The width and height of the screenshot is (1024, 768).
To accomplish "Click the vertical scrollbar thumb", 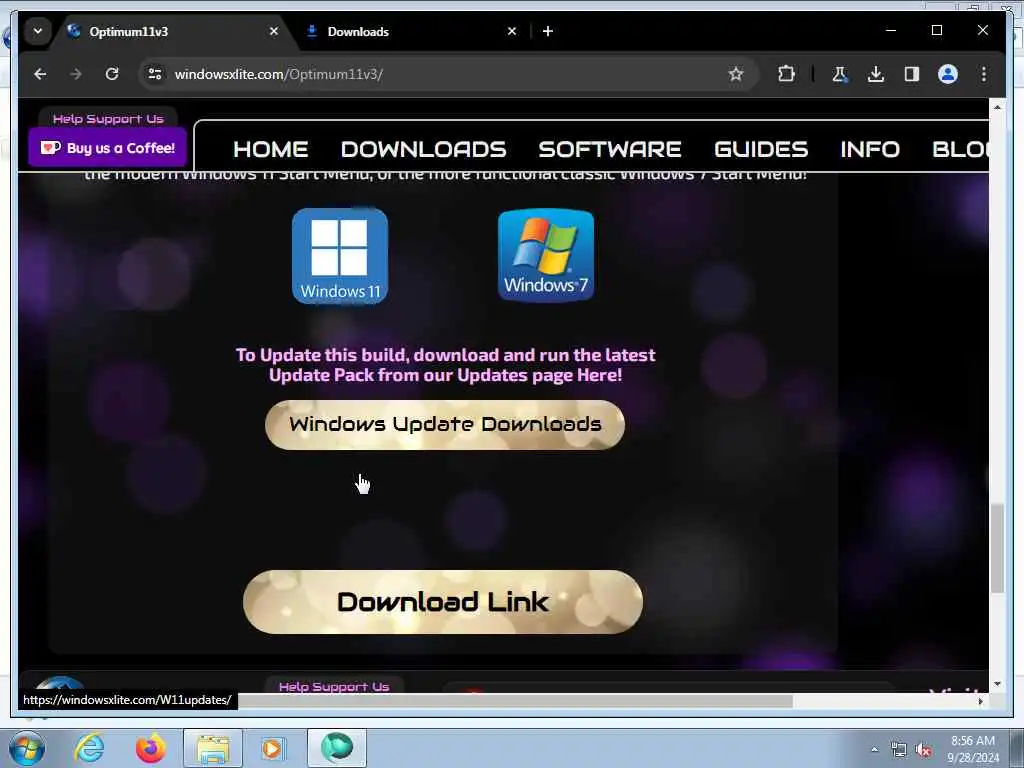I will pyautogui.click(x=997, y=549).
